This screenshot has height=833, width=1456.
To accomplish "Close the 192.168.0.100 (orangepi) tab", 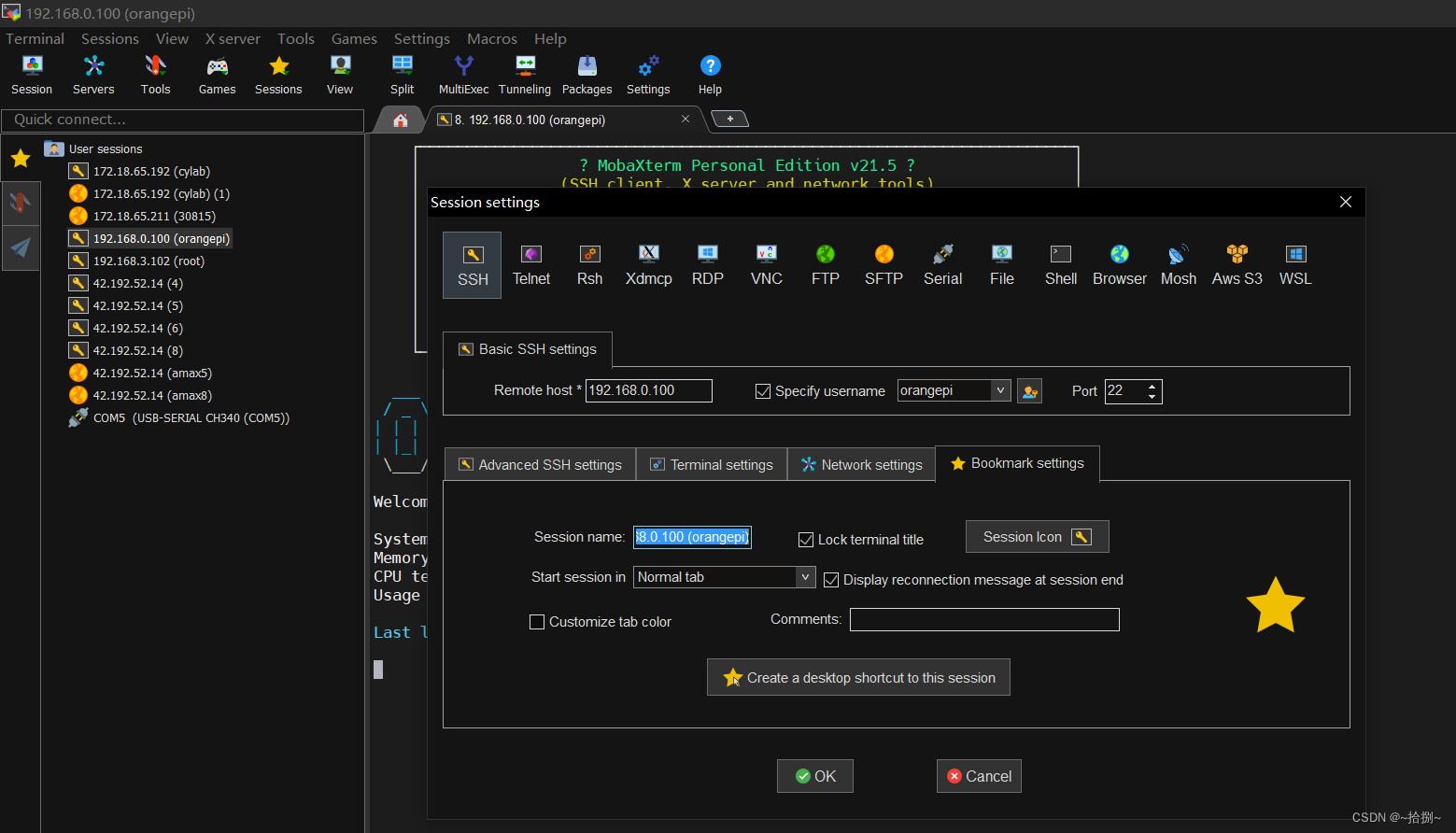I will [x=686, y=119].
